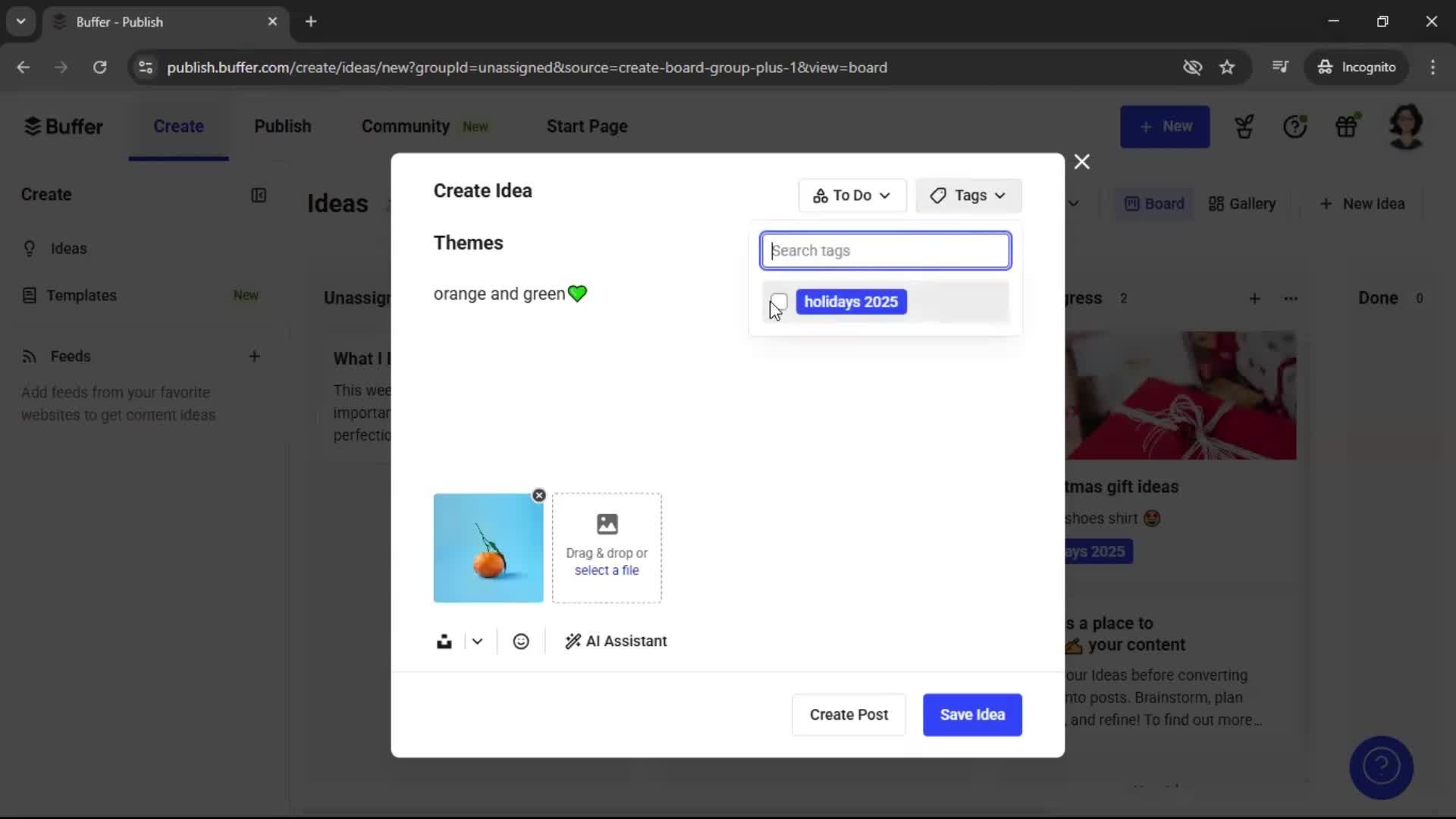The height and width of the screenshot is (819, 1456).
Task: Click the green heart emoji in Themes
Action: 577,293
